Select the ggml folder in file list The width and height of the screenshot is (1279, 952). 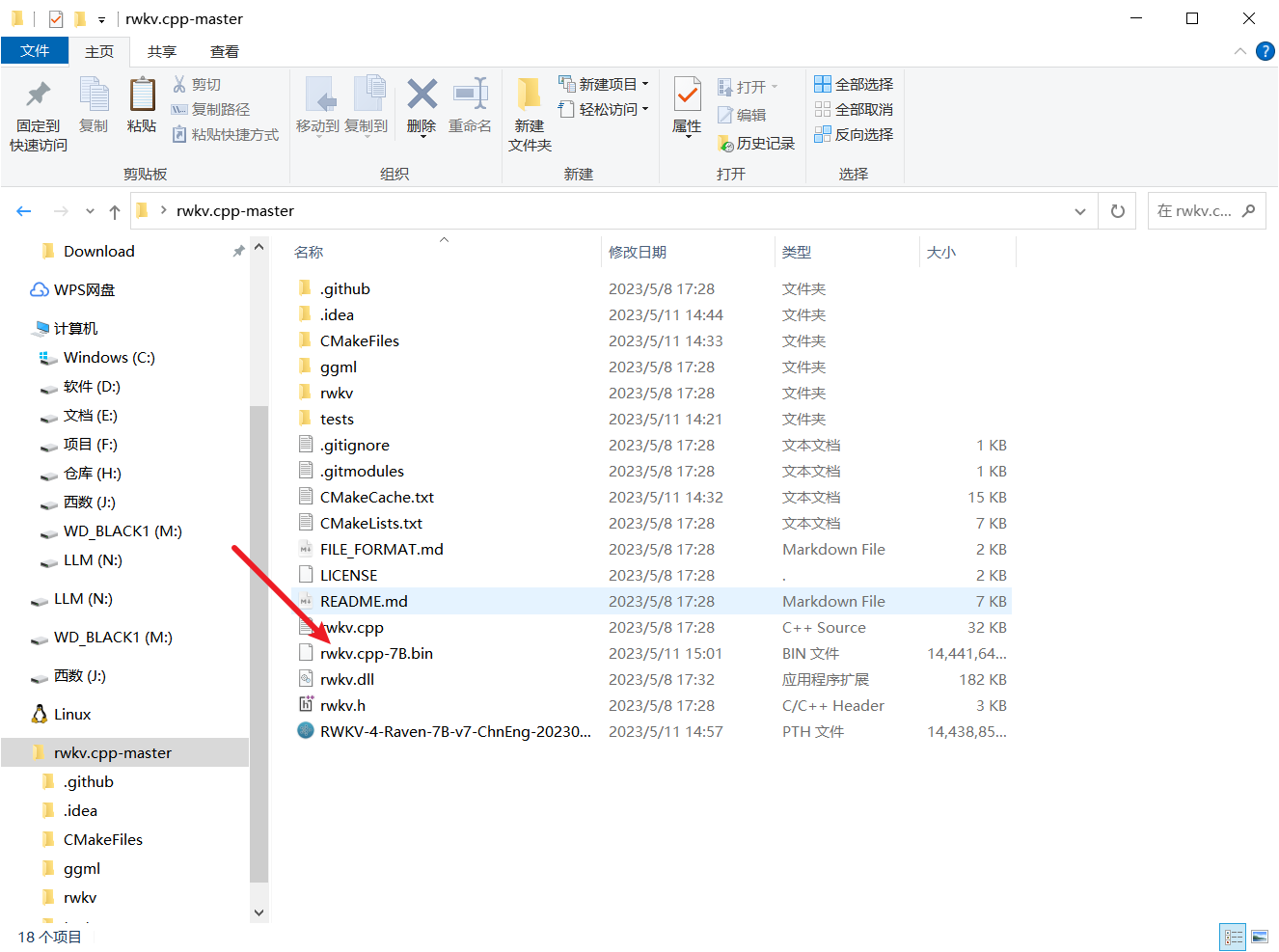click(339, 367)
